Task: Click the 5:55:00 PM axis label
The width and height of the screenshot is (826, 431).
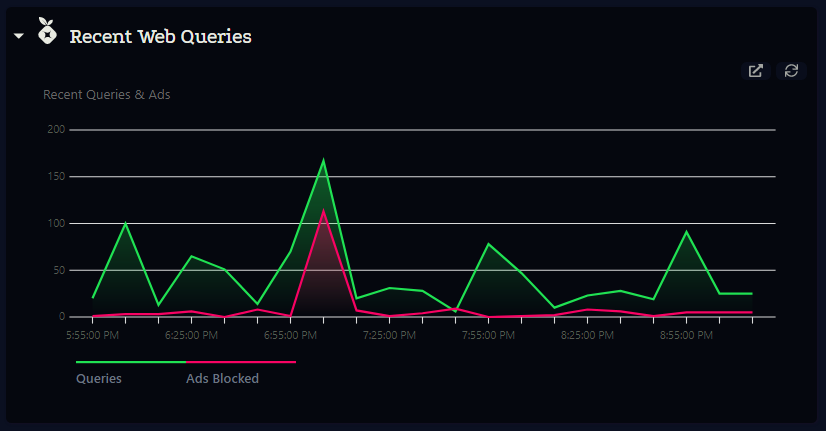Action: 93,336
